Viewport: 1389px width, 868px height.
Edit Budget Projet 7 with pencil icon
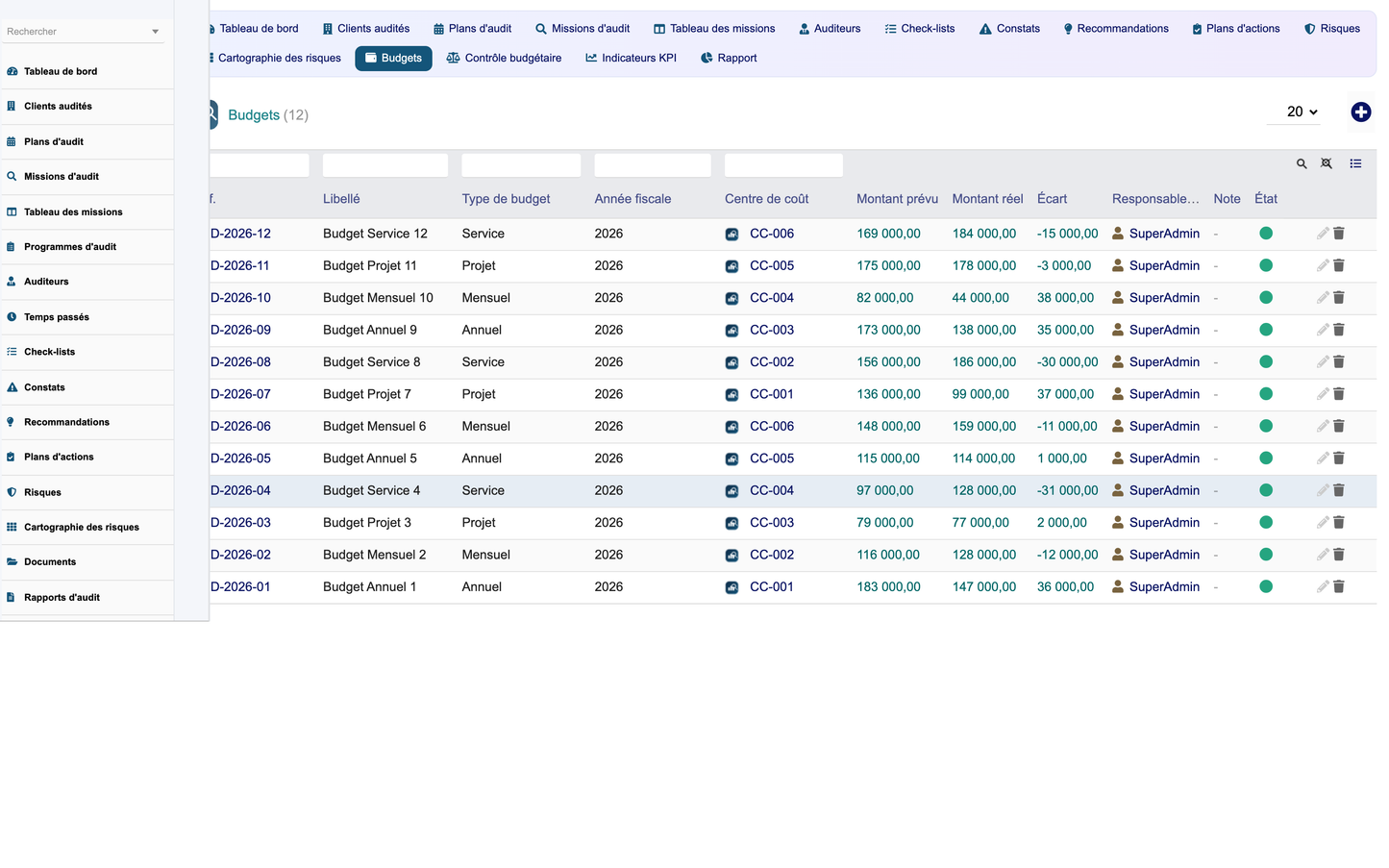(1323, 394)
